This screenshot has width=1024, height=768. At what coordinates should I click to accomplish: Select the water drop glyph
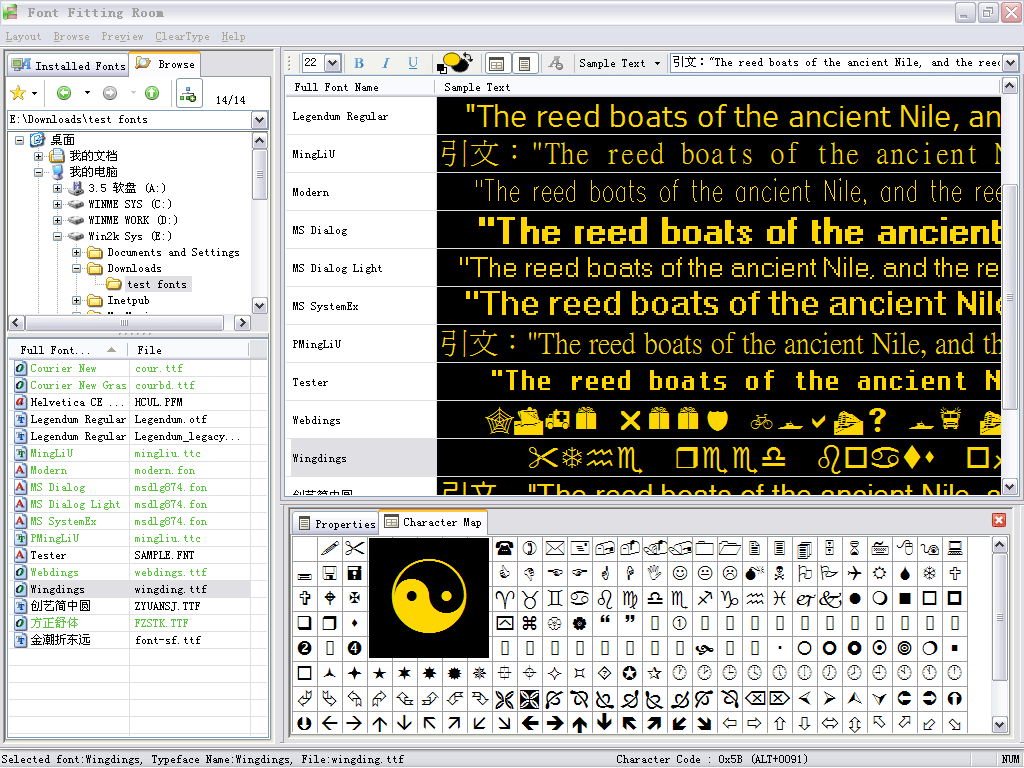tap(904, 573)
